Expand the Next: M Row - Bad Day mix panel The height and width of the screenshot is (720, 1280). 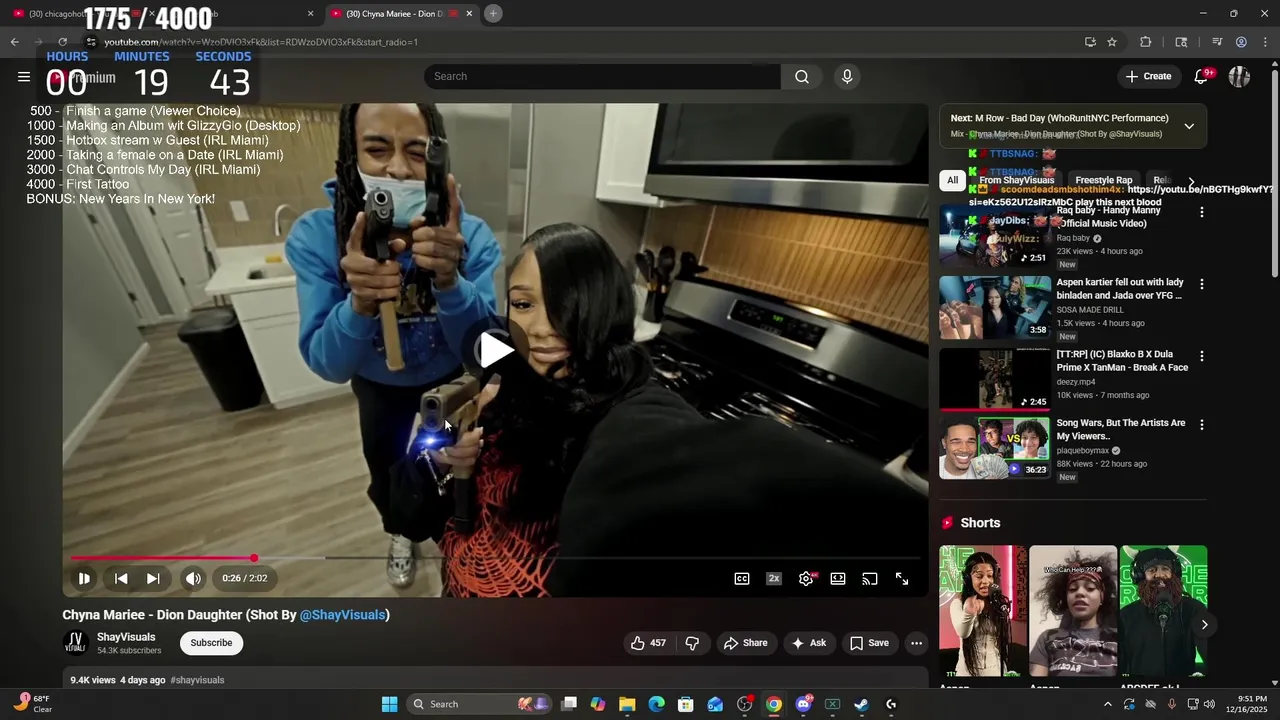coord(1189,126)
